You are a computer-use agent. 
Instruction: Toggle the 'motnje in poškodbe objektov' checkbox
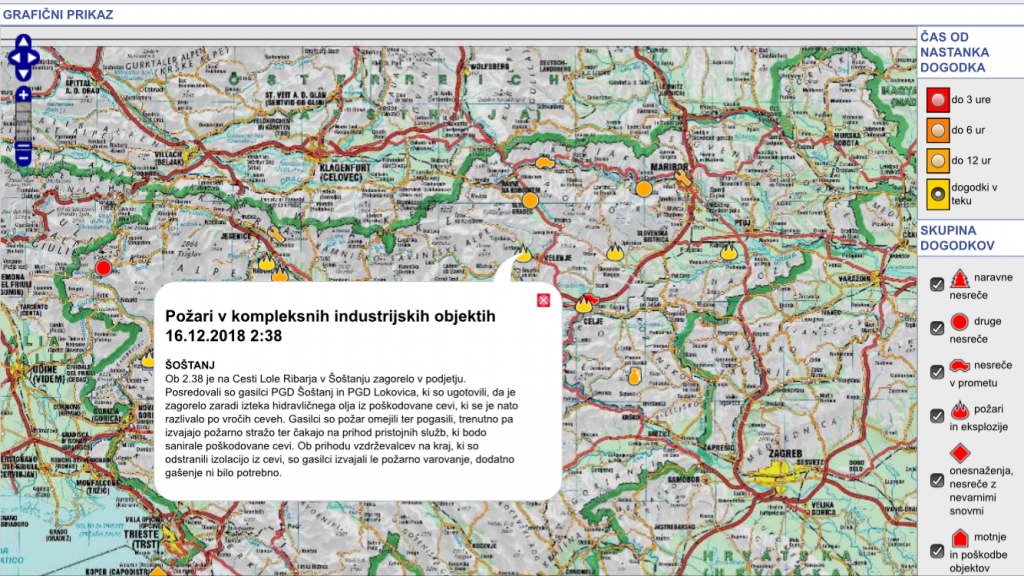[937, 551]
